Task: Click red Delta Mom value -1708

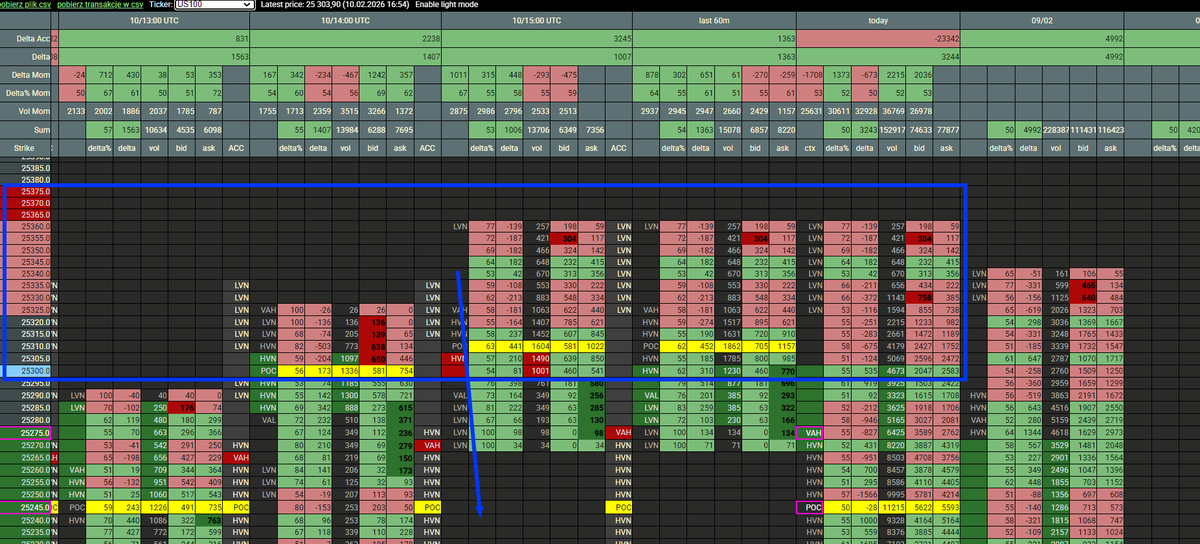Action: [812, 74]
